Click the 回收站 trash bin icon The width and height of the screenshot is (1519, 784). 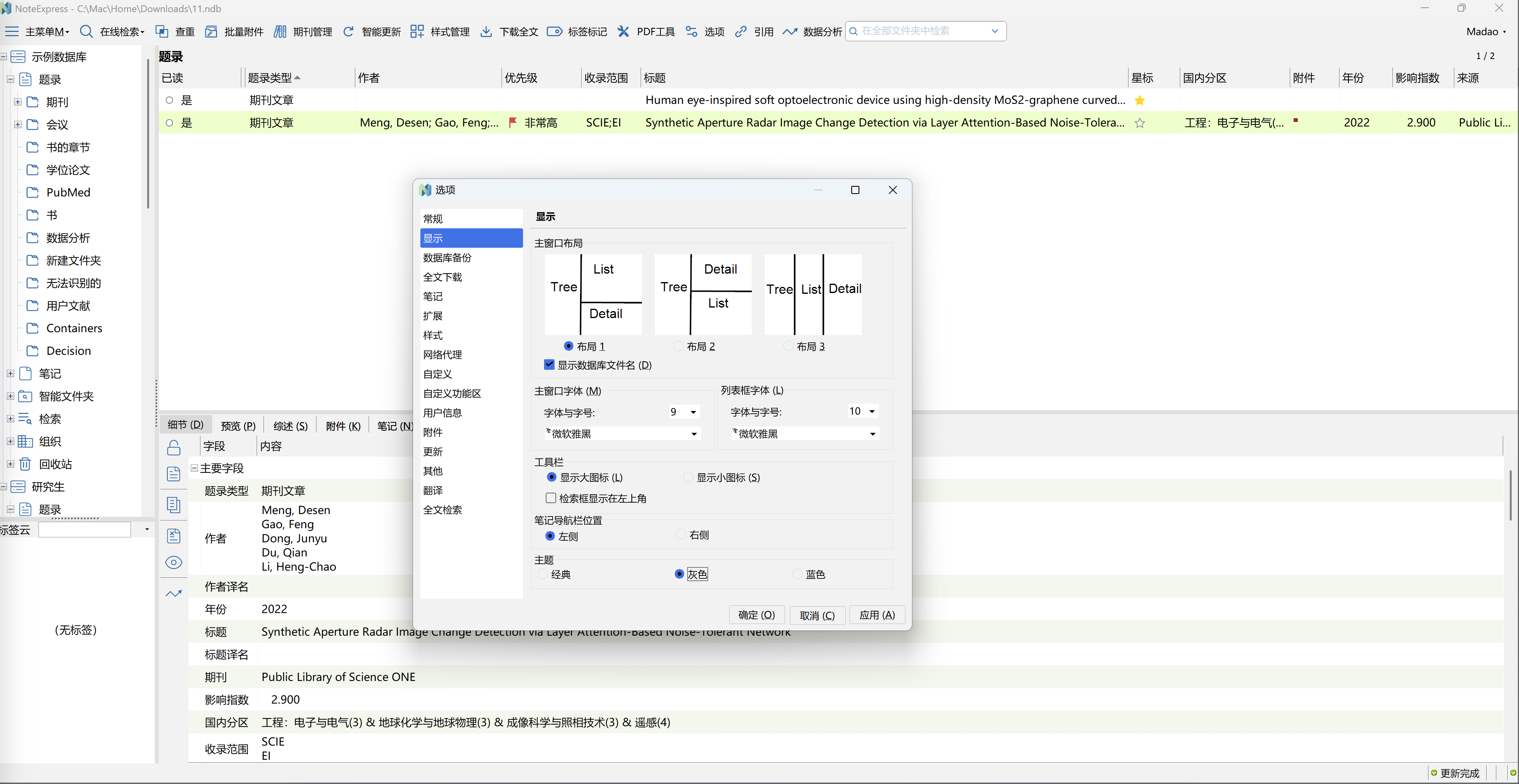(x=25, y=464)
